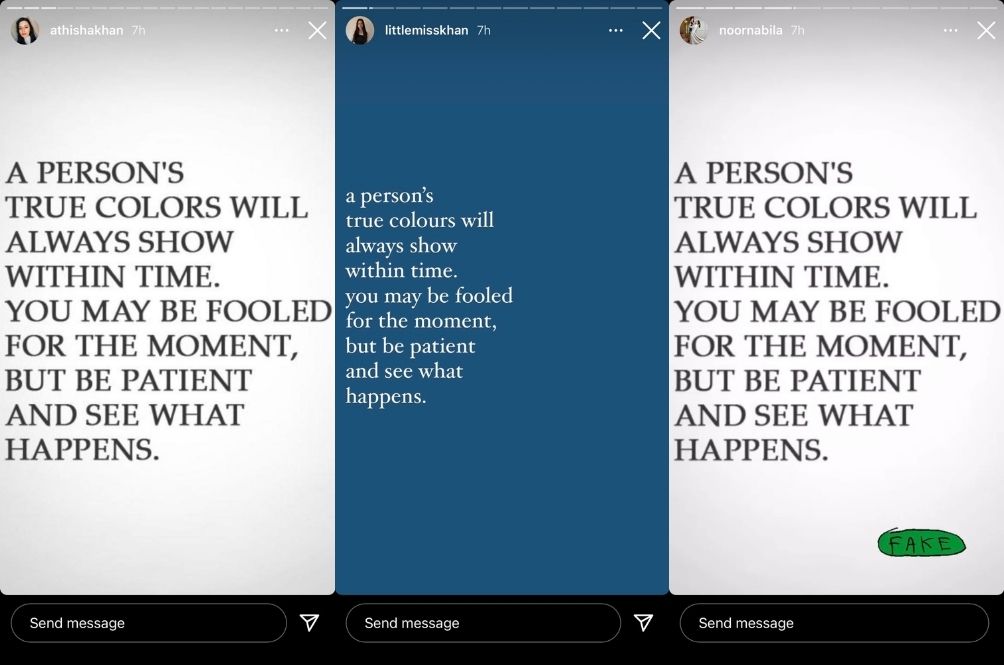Click story progress bar on littlemisskhan's story
Viewport: 1004px width, 665px height.
(x=502, y=8)
